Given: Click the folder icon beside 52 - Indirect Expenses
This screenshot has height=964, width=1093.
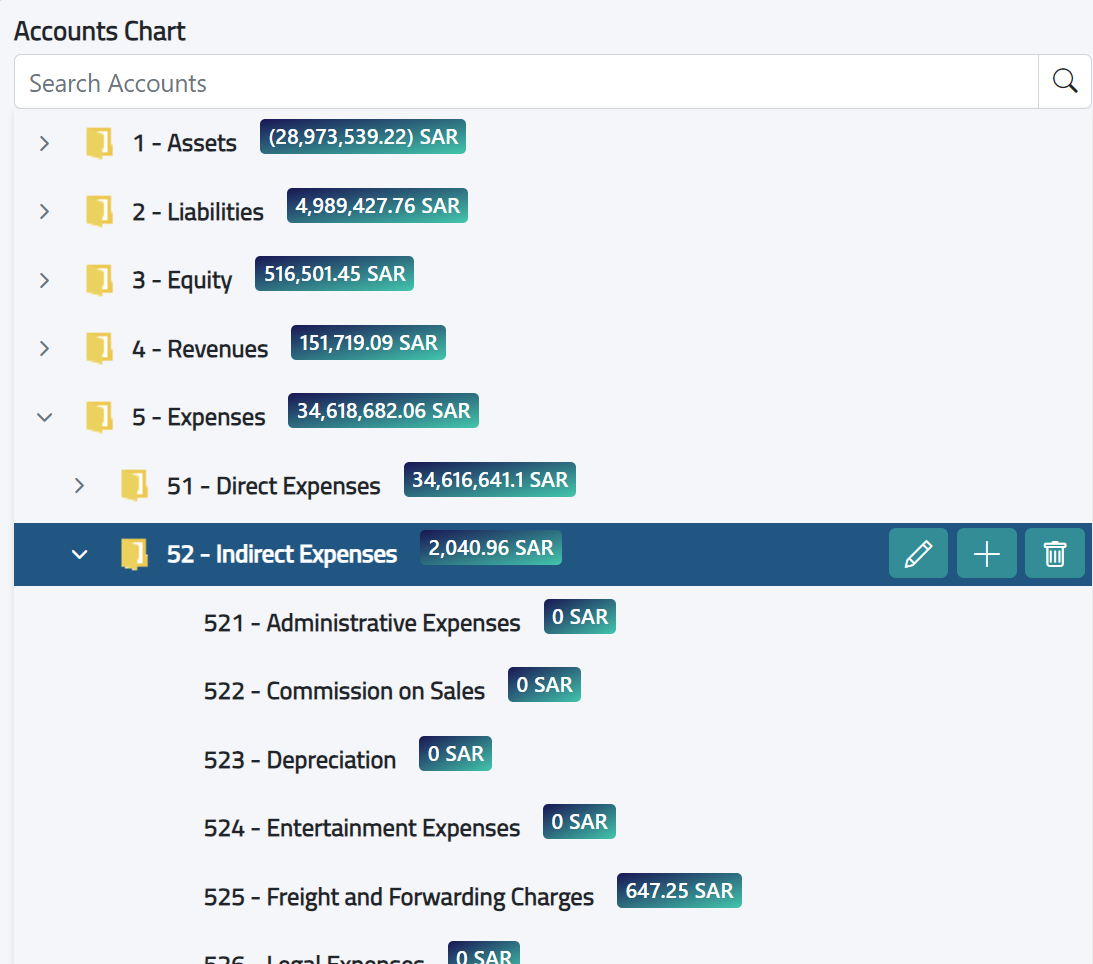Looking at the screenshot, I should tap(134, 554).
